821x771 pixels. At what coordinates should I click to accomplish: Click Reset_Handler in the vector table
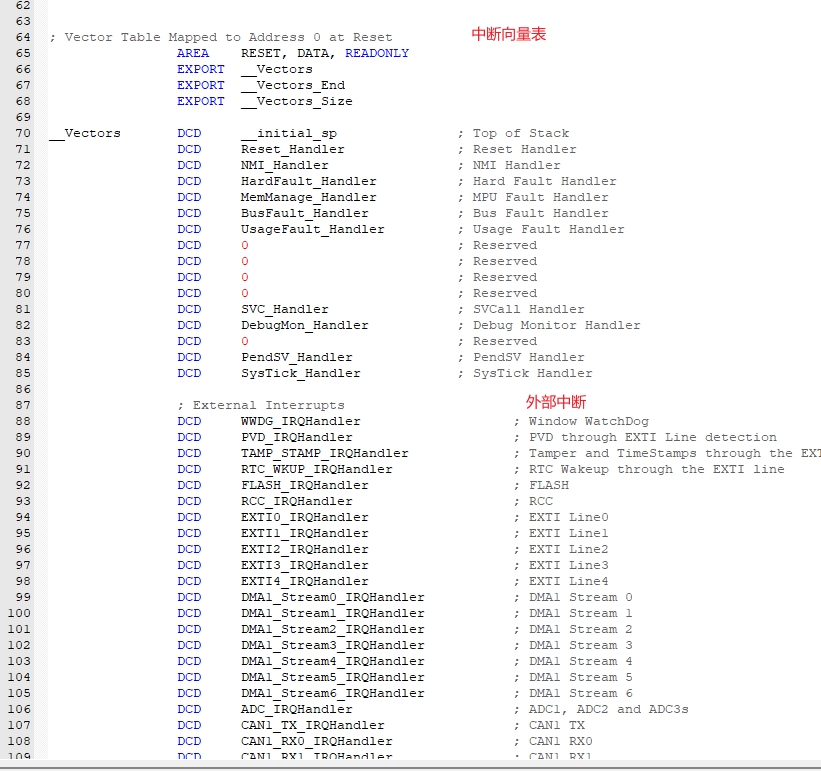[x=293, y=149]
